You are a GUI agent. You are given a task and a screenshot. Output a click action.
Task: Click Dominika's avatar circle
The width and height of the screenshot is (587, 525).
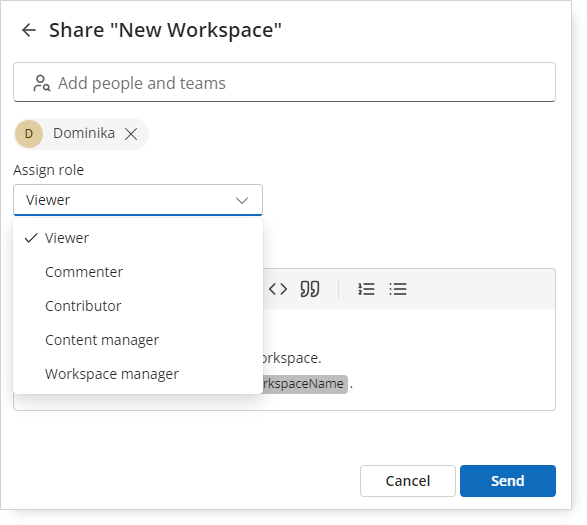29,134
